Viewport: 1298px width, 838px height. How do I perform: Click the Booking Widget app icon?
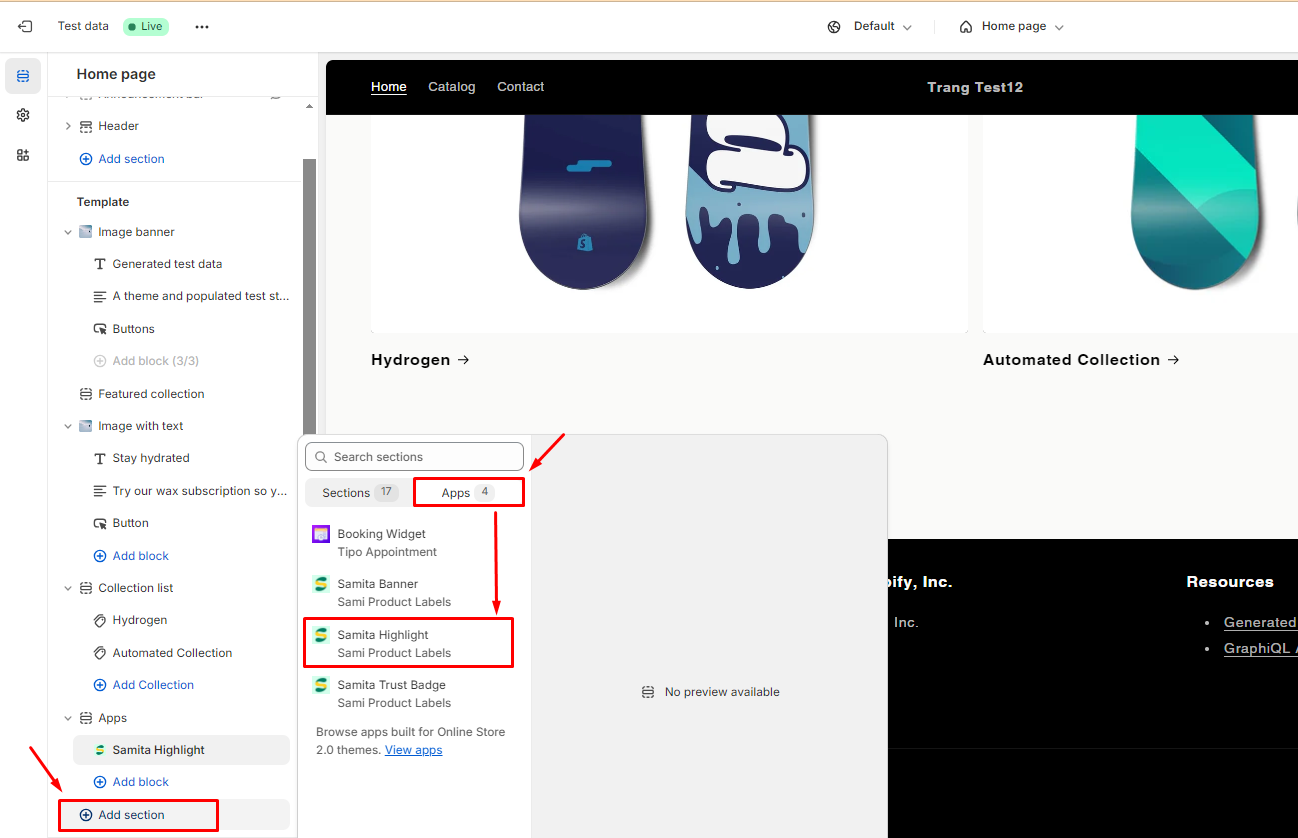point(321,534)
